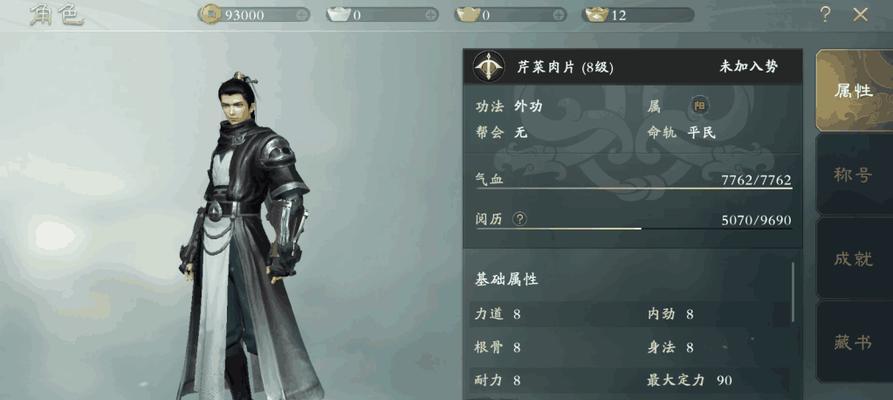893x400 pixels.
Task: Click the 未加入势 faction label
Action: point(748,67)
